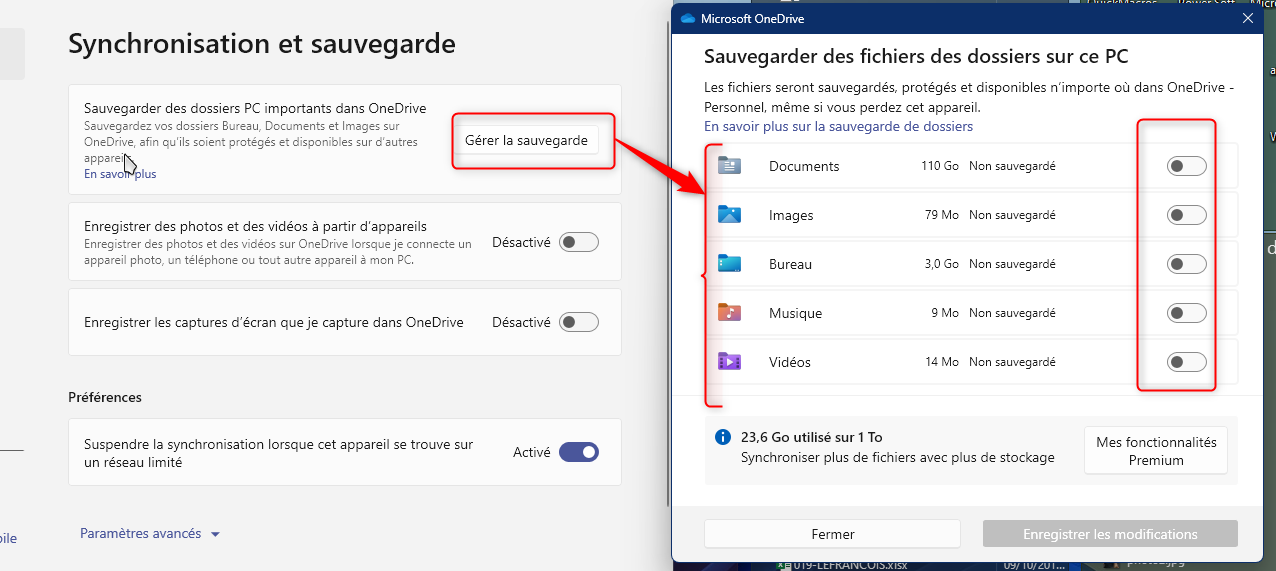
Task: Enable saving screenshots to OneDrive
Action: tap(578, 322)
